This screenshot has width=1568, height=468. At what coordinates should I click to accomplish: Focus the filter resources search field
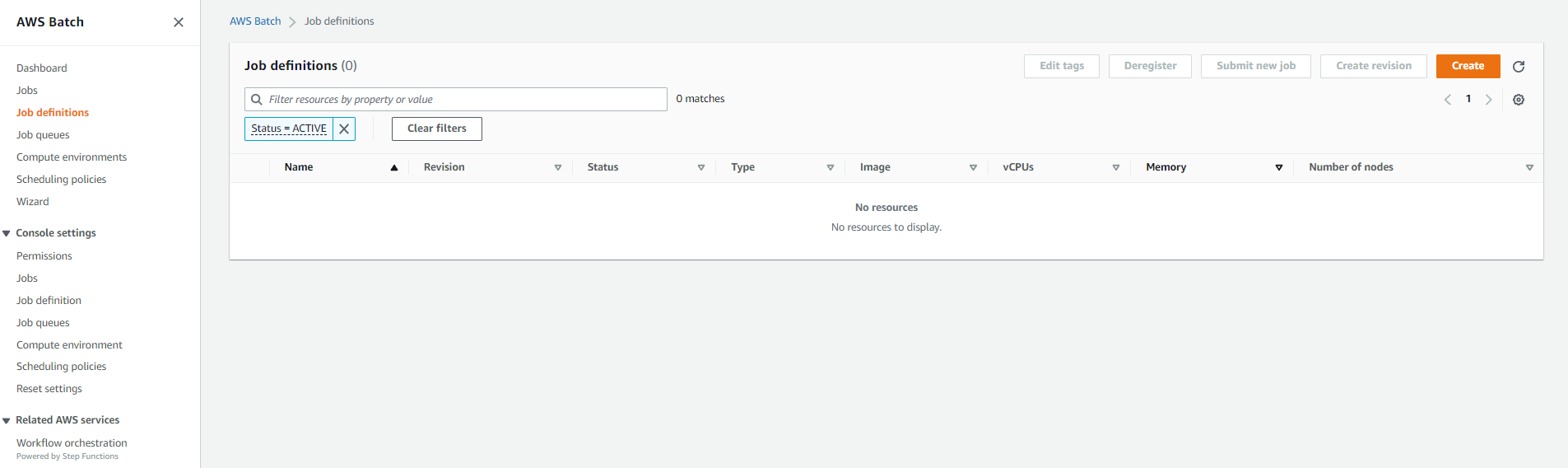(455, 99)
